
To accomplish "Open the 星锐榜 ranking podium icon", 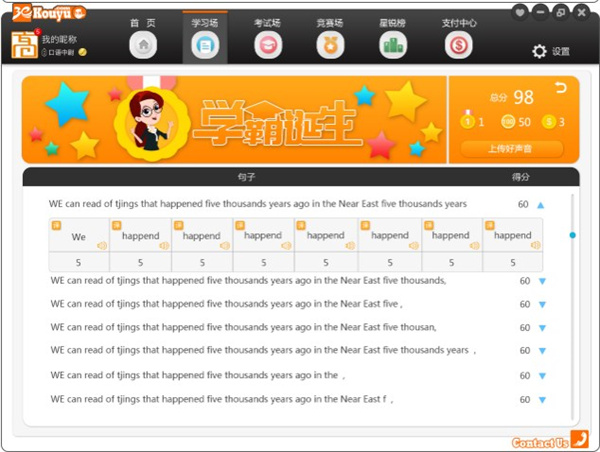I will pyautogui.click(x=393, y=46).
